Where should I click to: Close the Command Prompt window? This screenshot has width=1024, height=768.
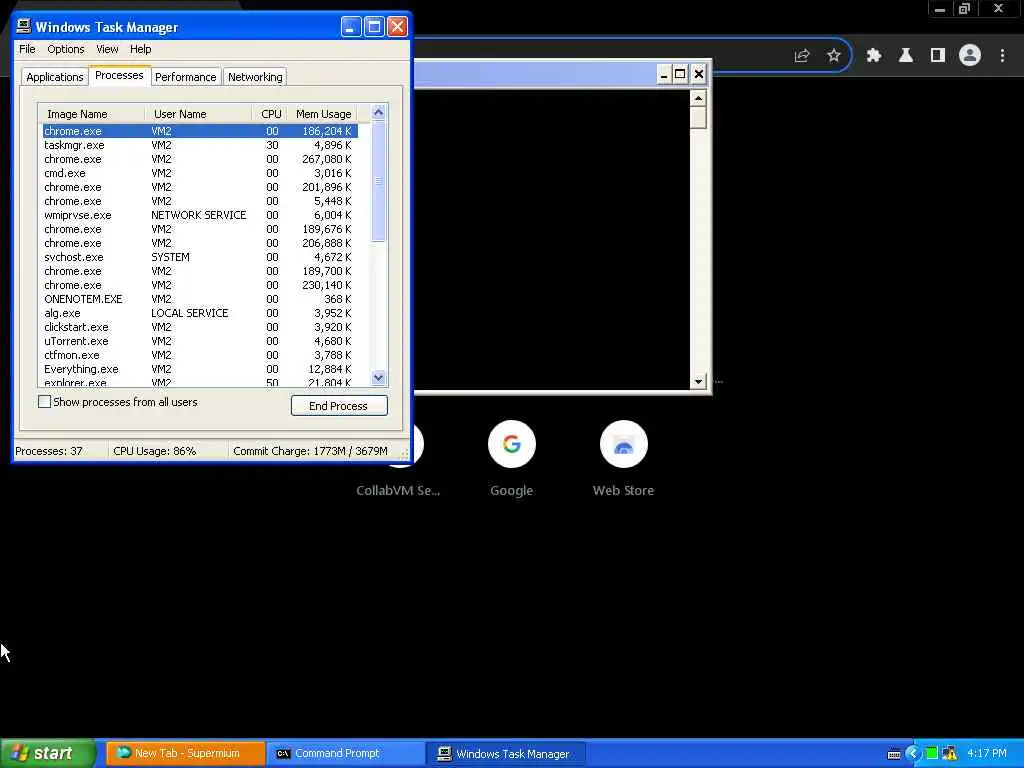(x=699, y=74)
